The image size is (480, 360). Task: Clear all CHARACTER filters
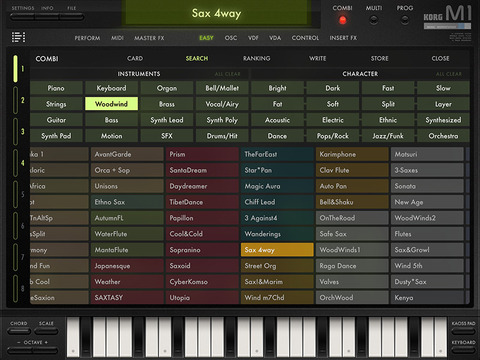[x=449, y=74]
